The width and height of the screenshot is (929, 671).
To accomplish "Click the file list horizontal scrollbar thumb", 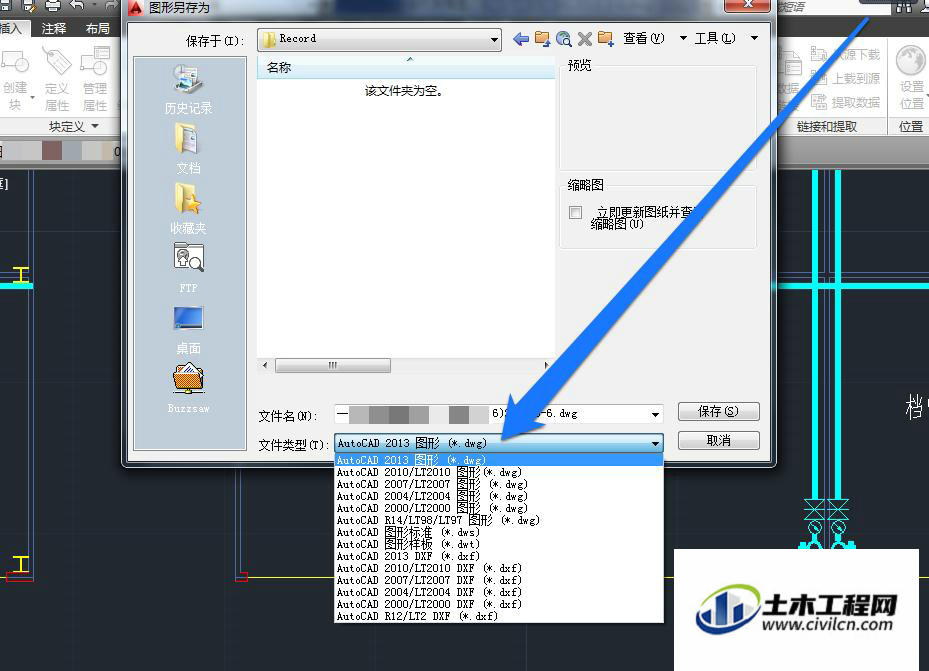I will 332,365.
